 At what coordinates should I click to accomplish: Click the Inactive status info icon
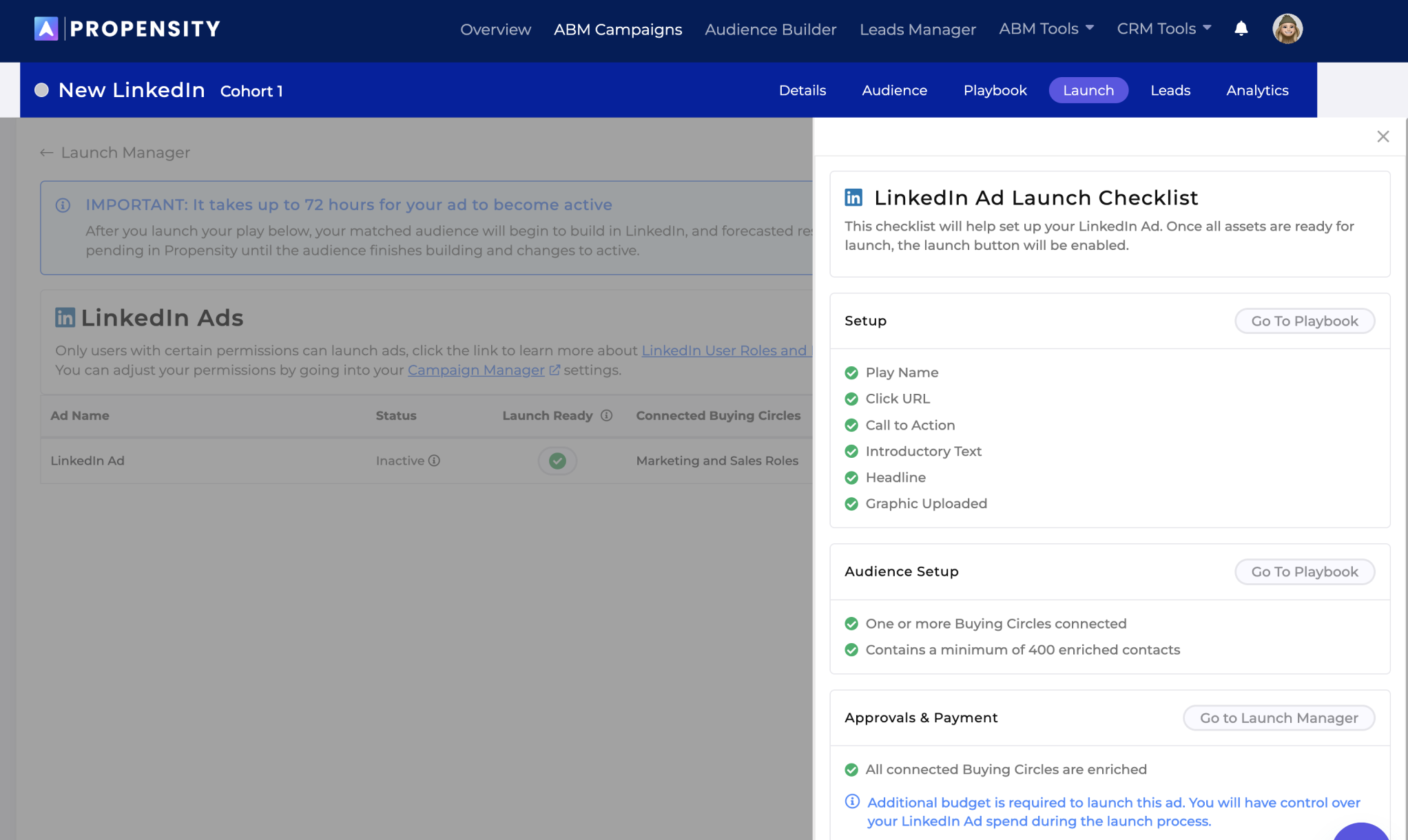pyautogui.click(x=434, y=461)
